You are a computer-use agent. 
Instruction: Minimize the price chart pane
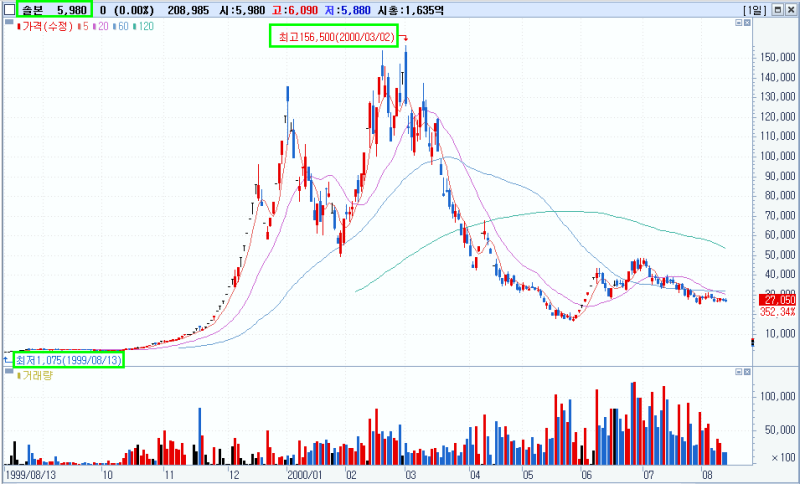pyautogui.click(x=738, y=22)
